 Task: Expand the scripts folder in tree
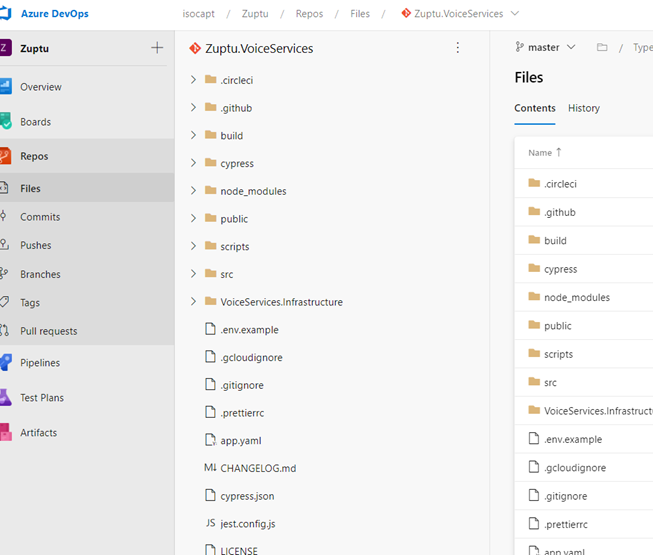193,246
